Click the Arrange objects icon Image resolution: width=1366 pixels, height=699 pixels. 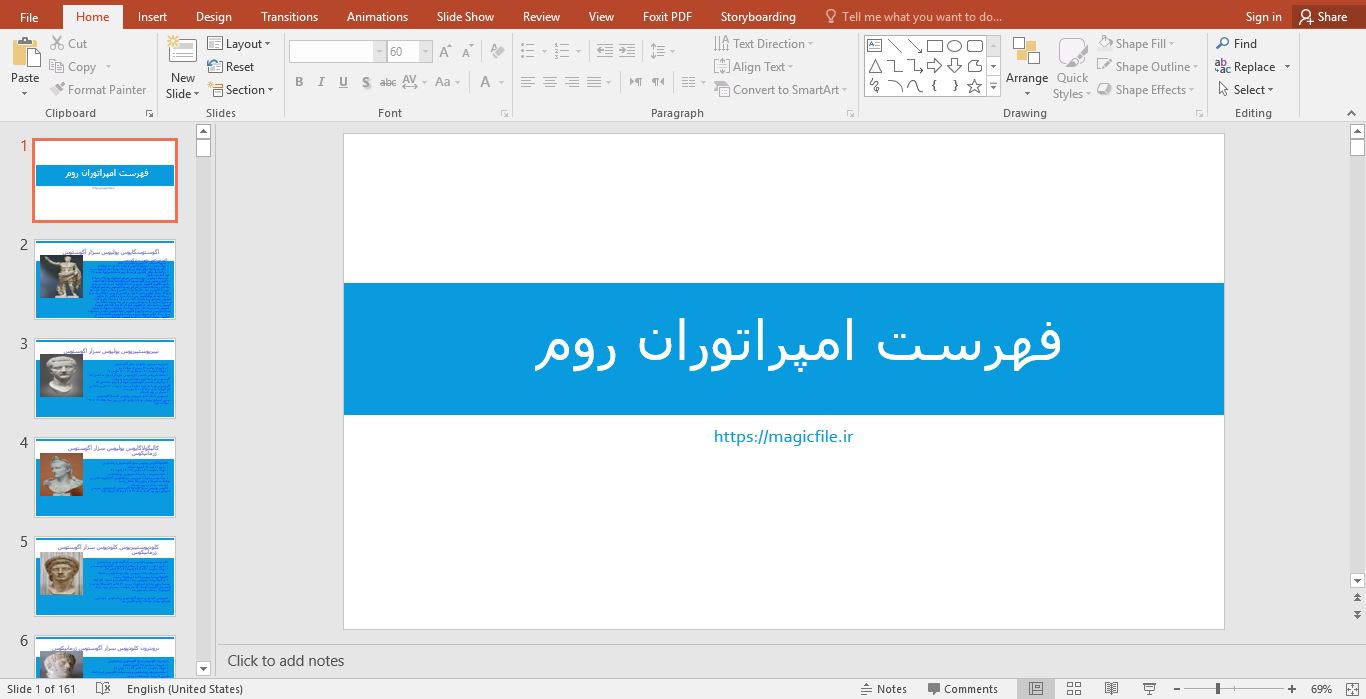1026,52
